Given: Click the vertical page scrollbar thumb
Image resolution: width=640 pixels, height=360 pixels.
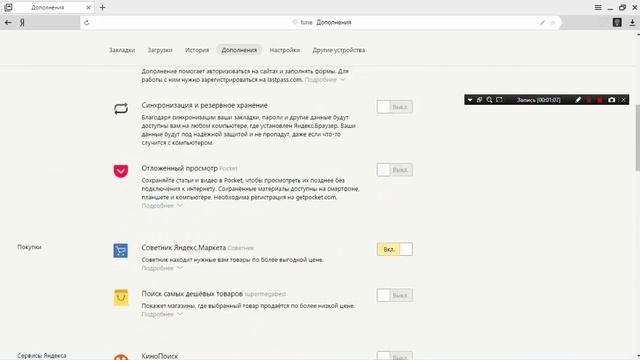Looking at the screenshot, I should [x=638, y=137].
